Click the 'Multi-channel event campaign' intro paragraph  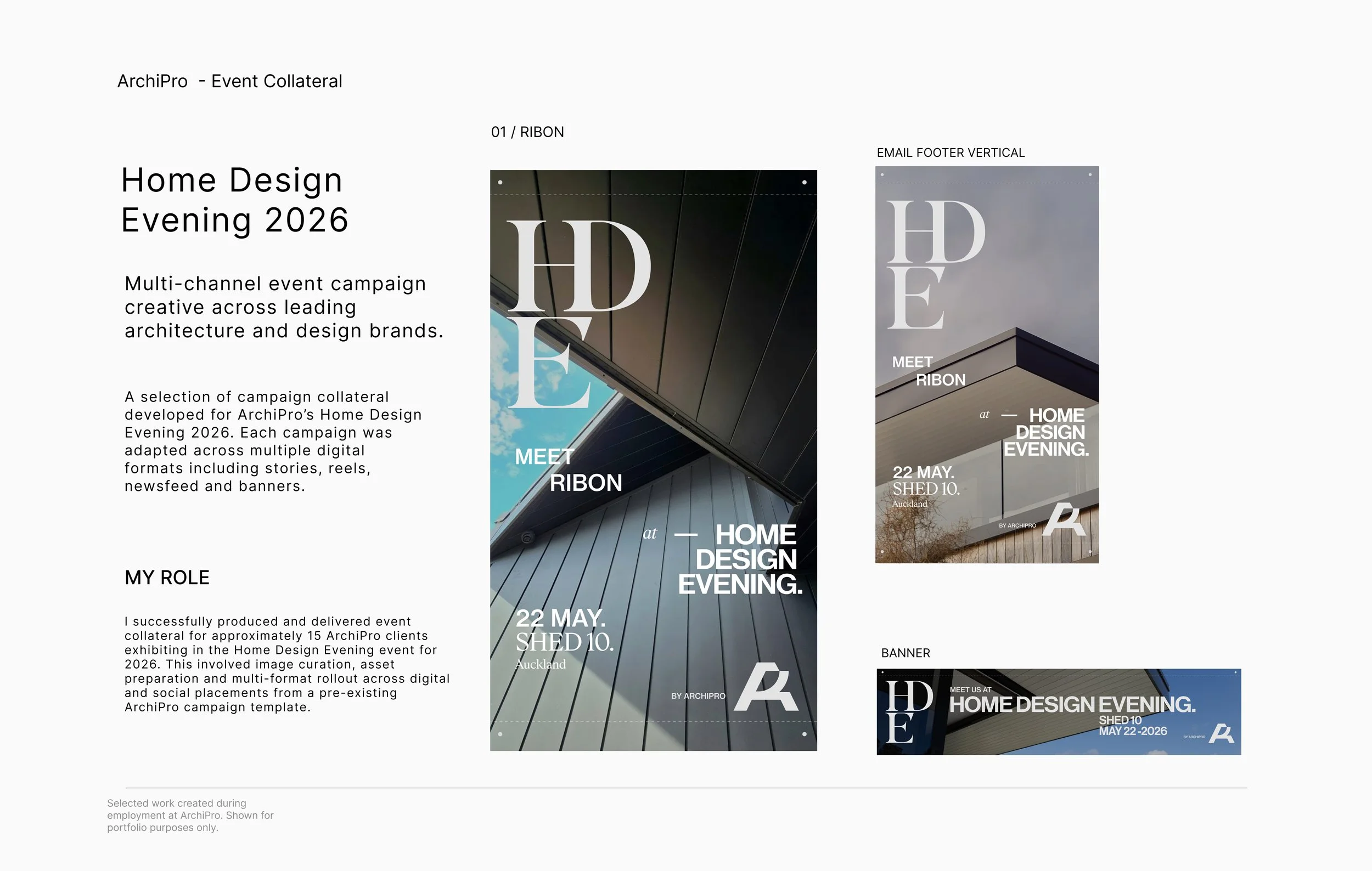[x=284, y=307]
